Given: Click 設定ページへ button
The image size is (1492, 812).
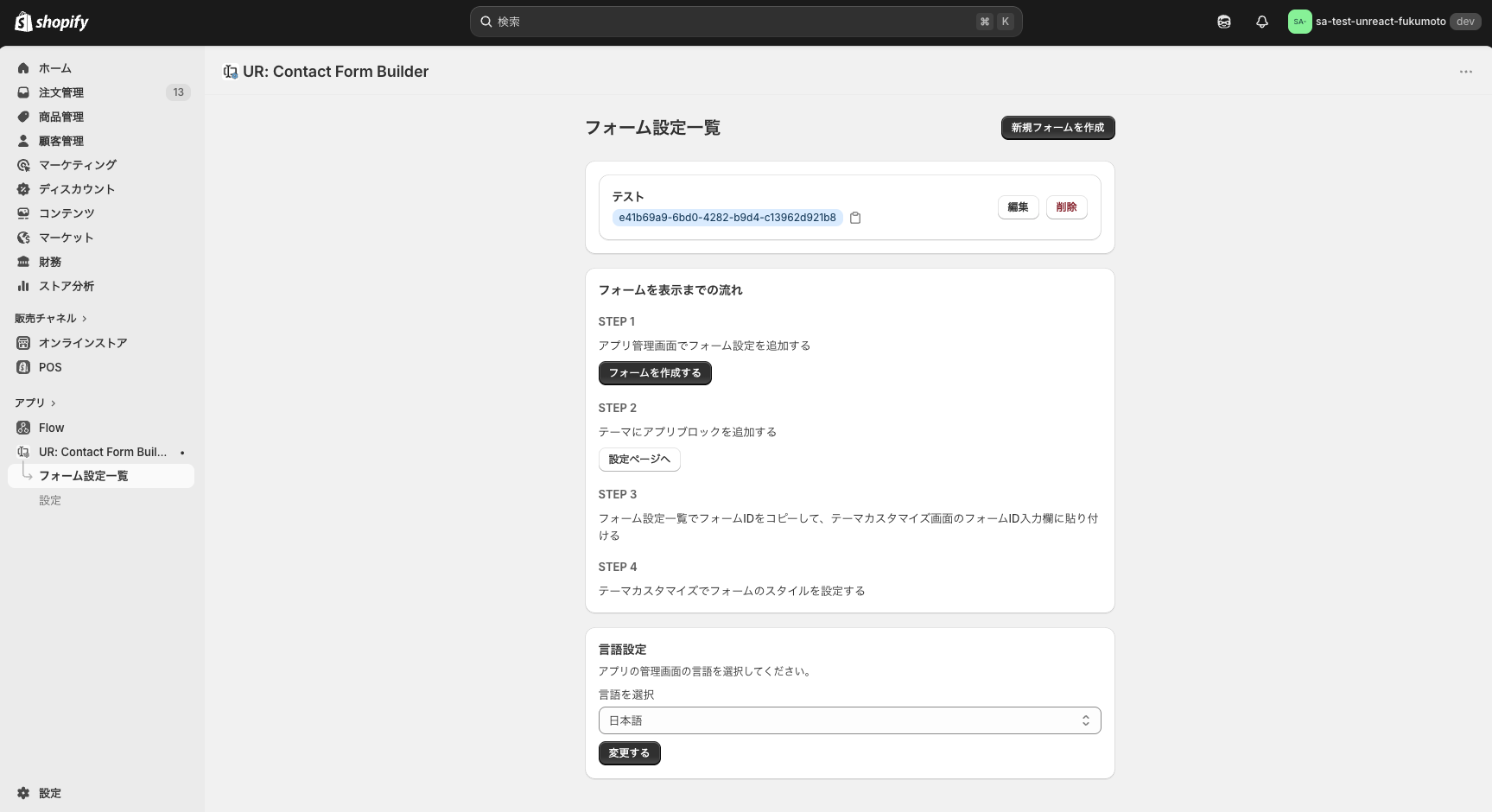Looking at the screenshot, I should tap(639, 460).
